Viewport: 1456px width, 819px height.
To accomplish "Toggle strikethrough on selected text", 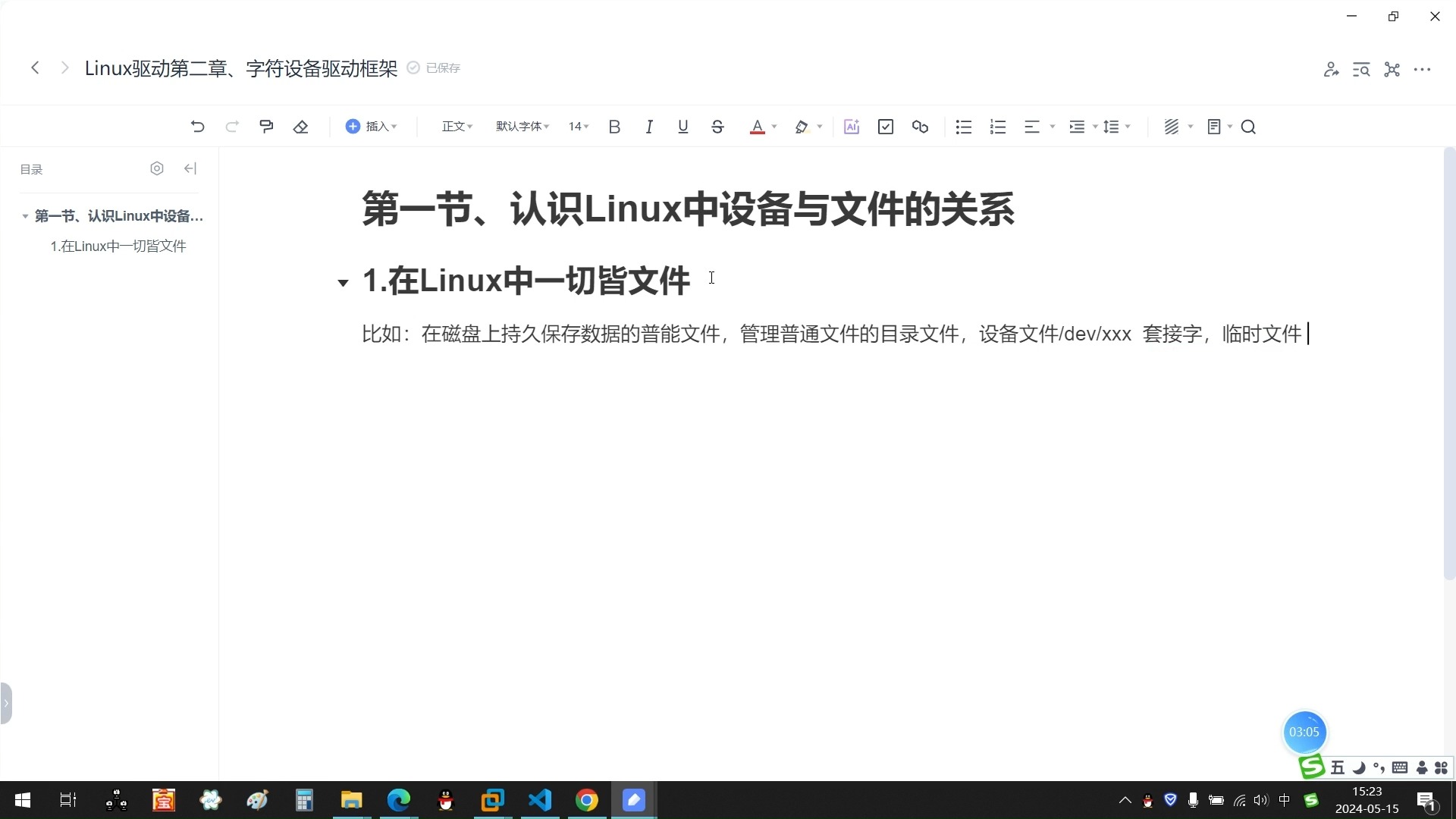I will 717,127.
